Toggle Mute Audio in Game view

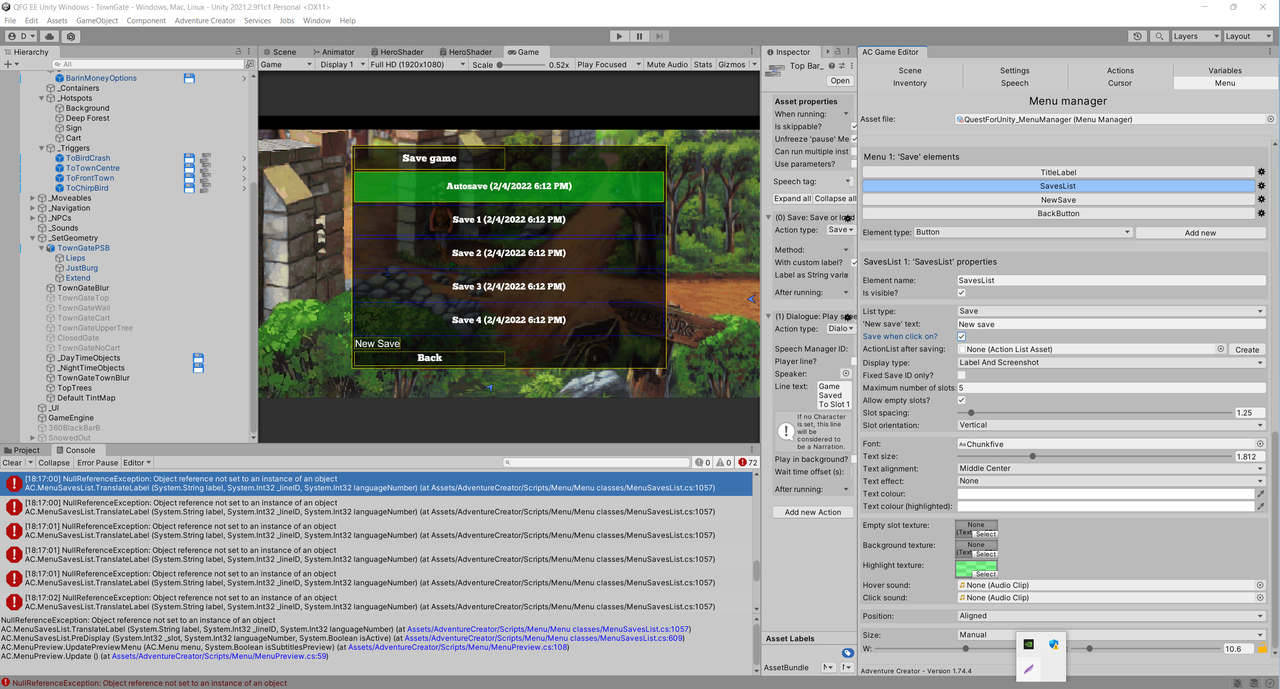pos(667,64)
